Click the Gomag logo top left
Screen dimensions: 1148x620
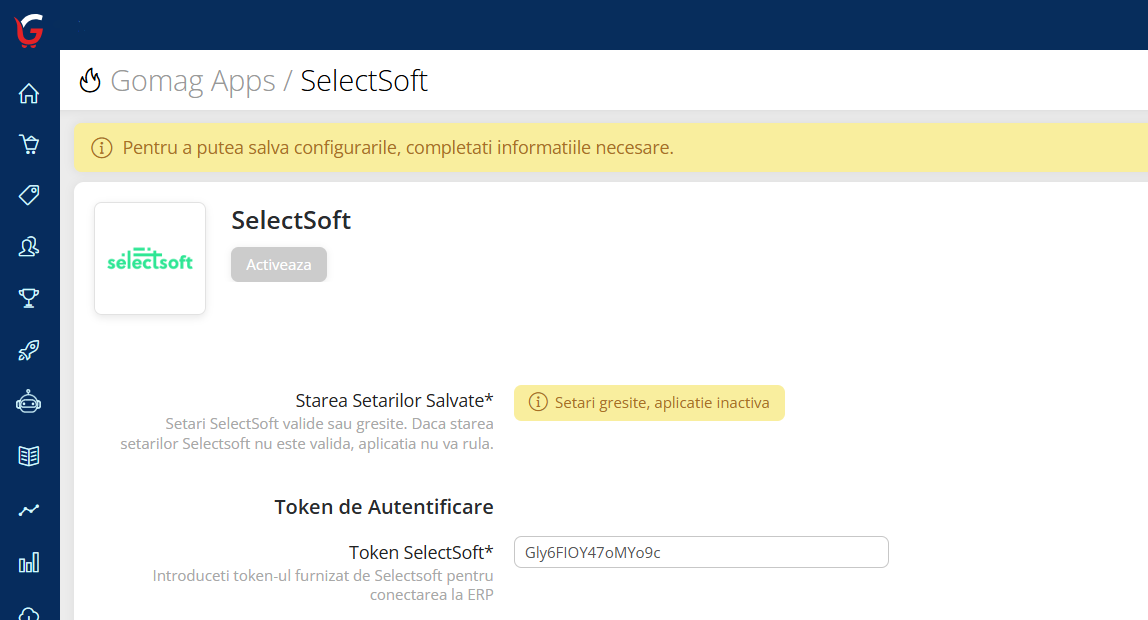[27, 30]
